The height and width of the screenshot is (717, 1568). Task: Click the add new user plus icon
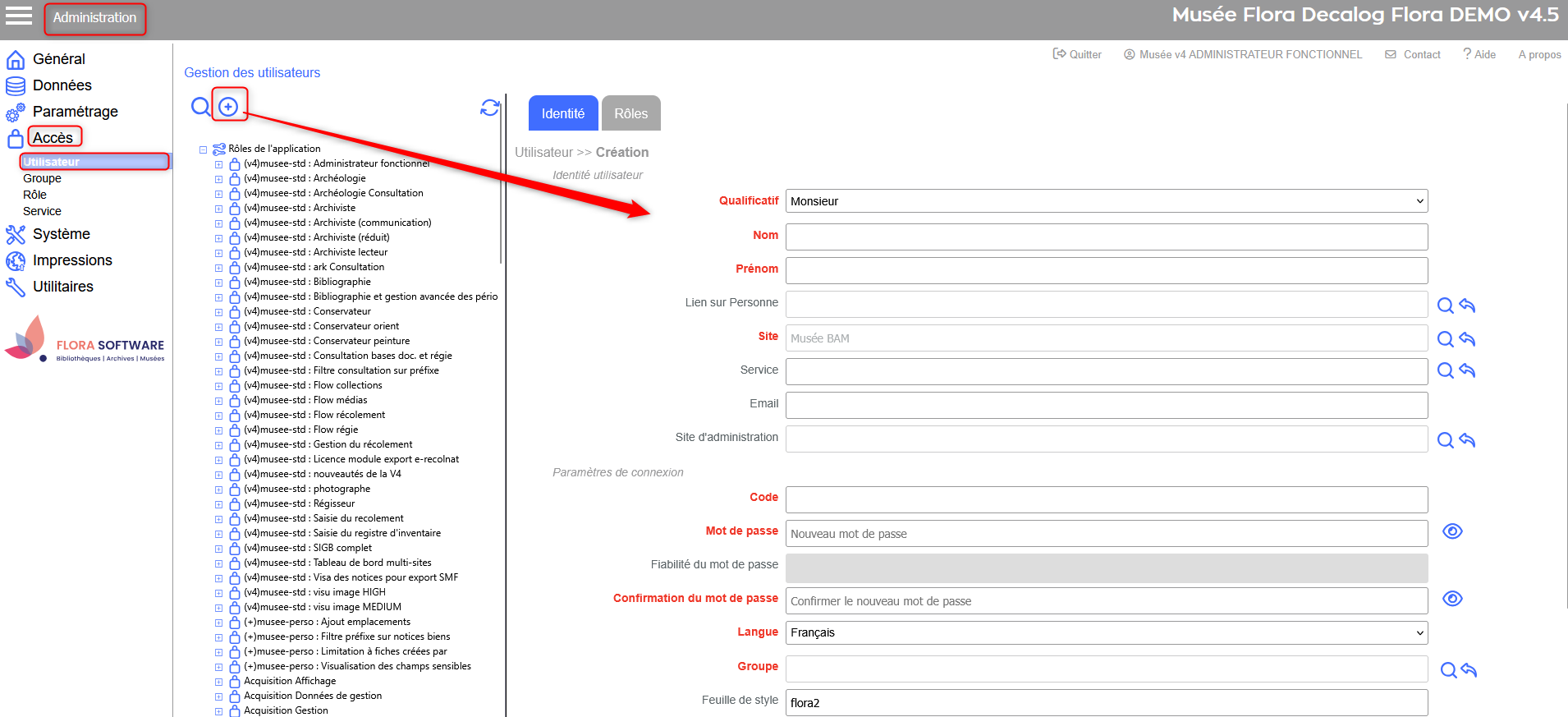pyautogui.click(x=228, y=107)
